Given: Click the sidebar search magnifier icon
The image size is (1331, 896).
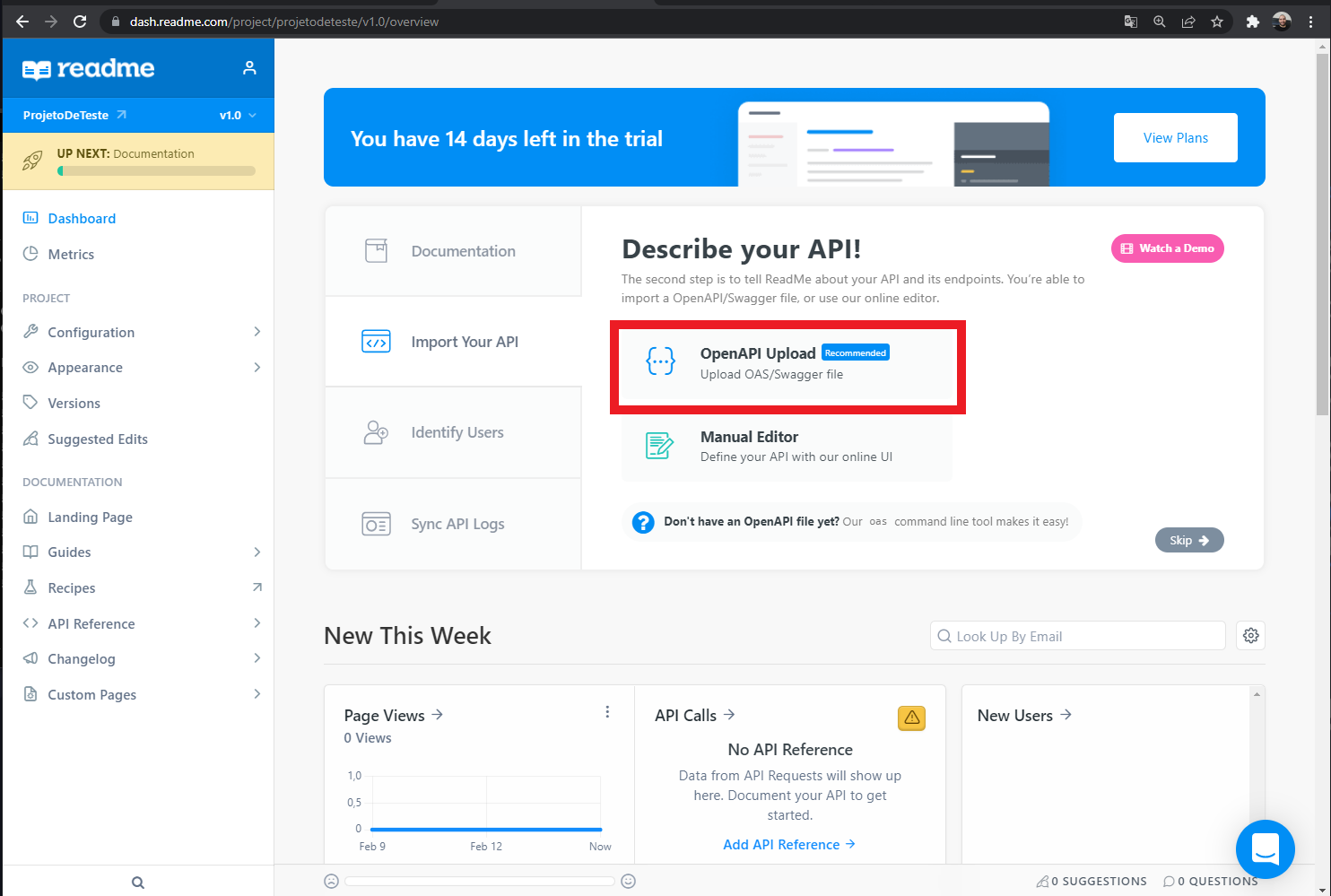Looking at the screenshot, I should tap(138, 883).
